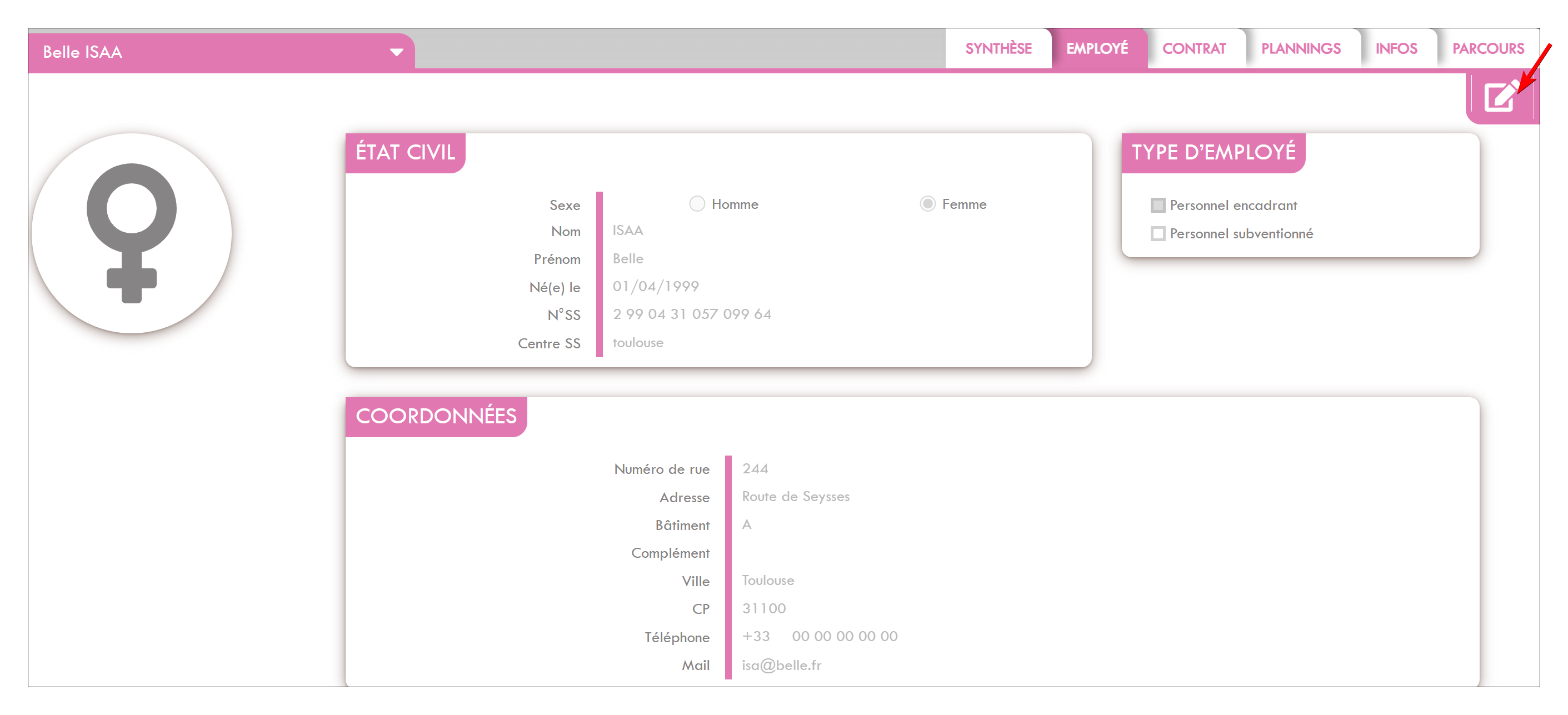This screenshot has height=715, width=1568.
Task: Click the COORDONNÉES section header
Action: click(436, 416)
